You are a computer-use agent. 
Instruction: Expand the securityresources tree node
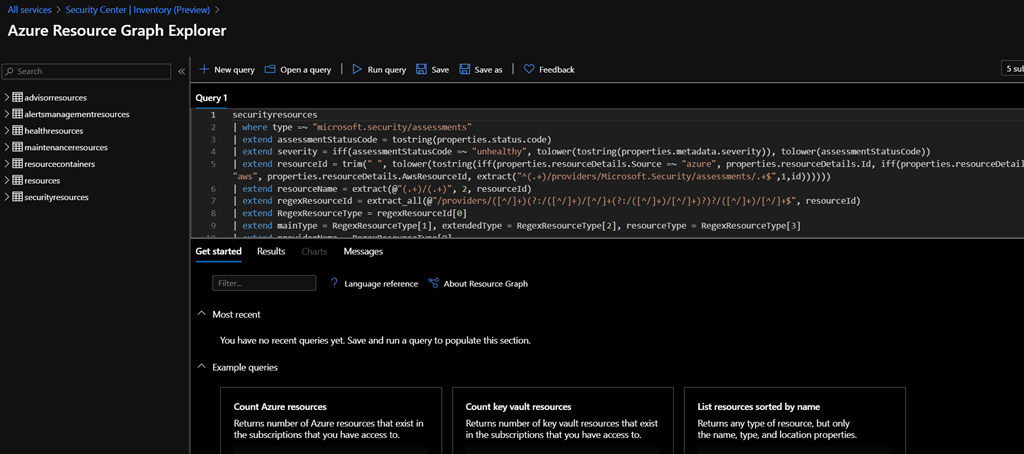tap(6, 197)
